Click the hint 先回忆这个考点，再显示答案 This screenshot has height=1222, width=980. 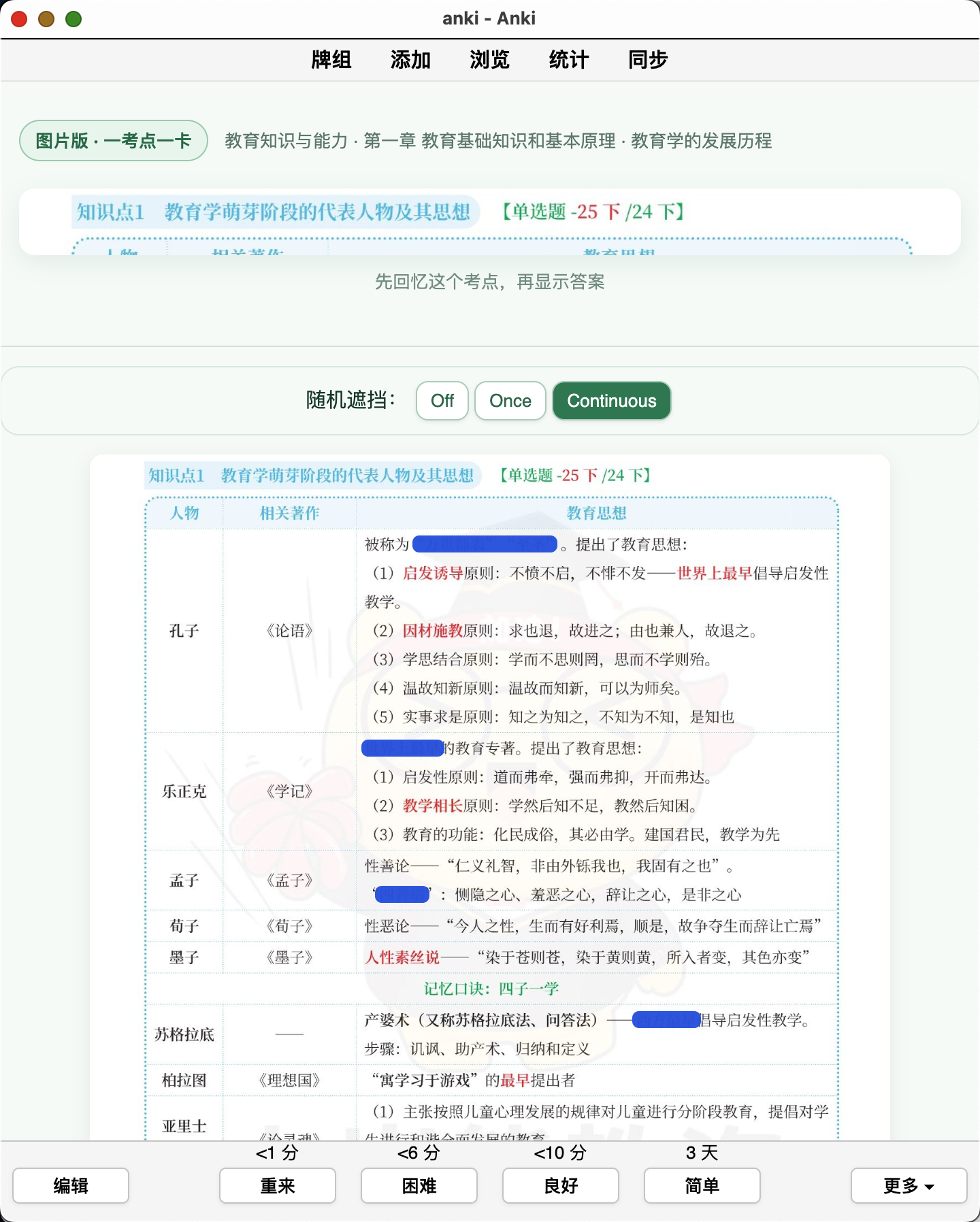pos(490,282)
